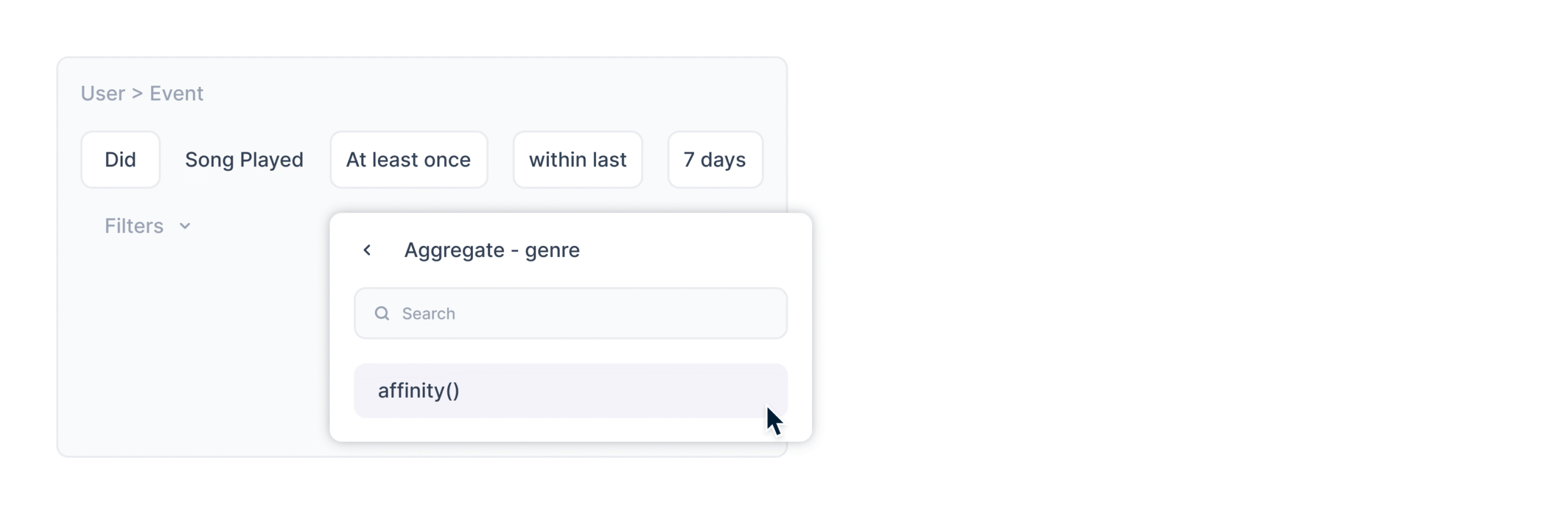Screen dimensions: 1568x514
Task: Click the Search placeholder text
Action: pos(428,313)
